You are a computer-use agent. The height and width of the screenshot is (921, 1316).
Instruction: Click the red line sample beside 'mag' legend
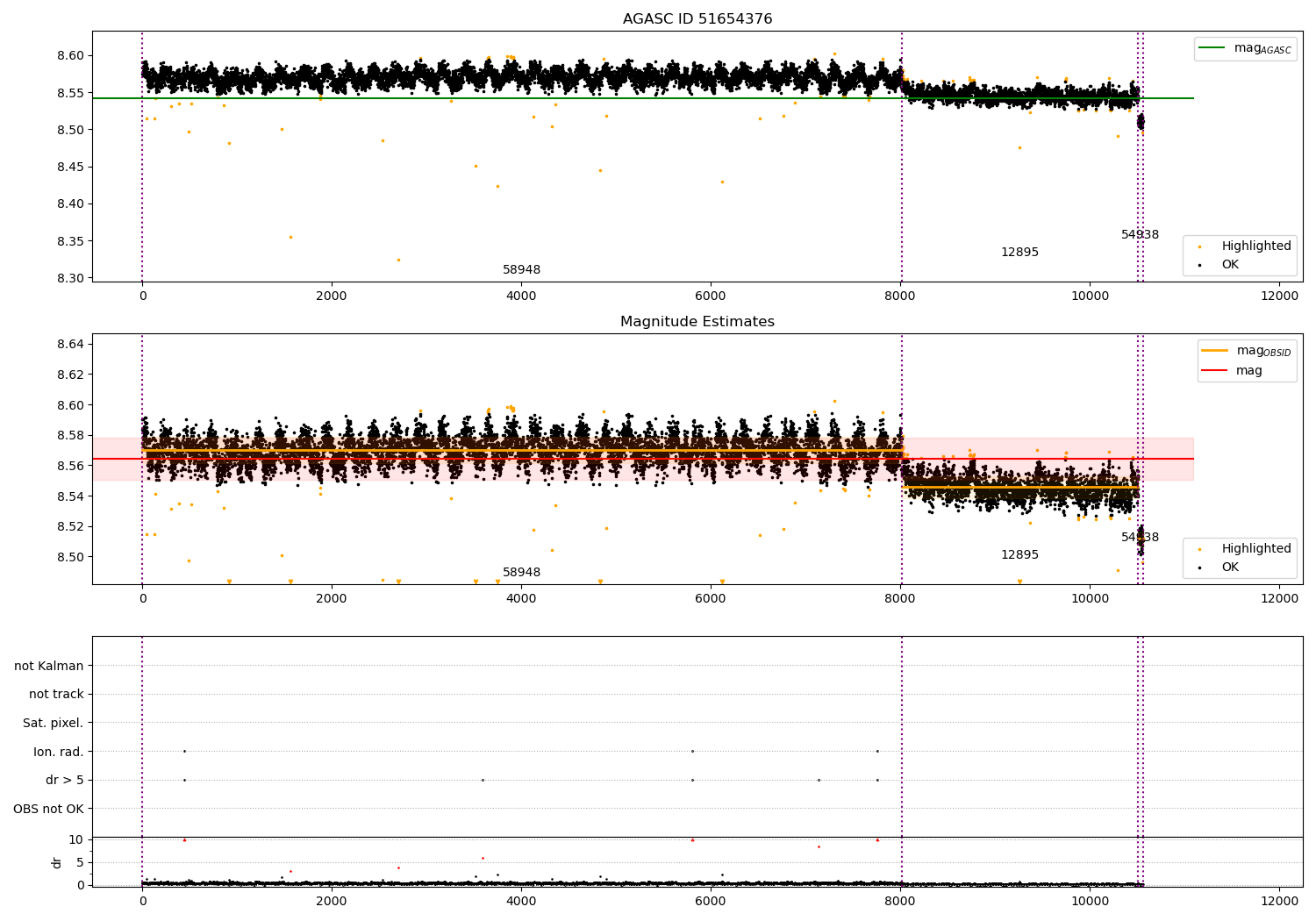click(1214, 371)
